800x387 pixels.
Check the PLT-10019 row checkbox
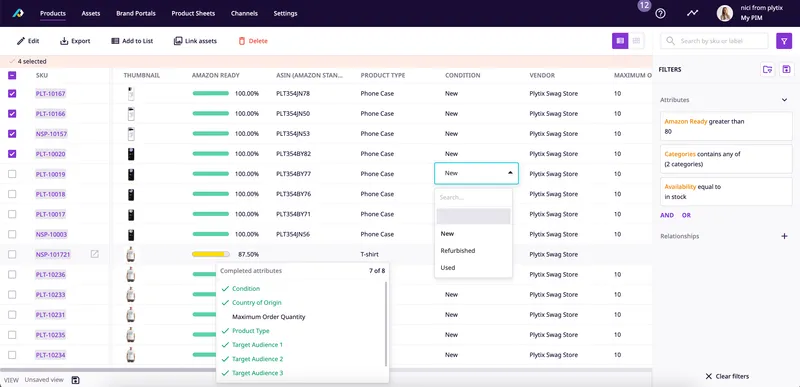(x=12, y=174)
